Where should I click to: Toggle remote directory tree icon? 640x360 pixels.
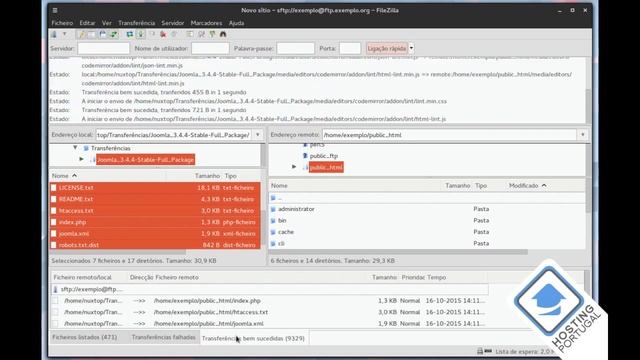pos(102,35)
